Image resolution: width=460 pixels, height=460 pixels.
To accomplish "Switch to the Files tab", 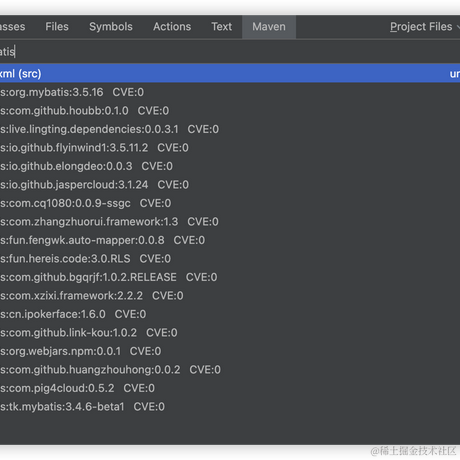I will click(57, 27).
